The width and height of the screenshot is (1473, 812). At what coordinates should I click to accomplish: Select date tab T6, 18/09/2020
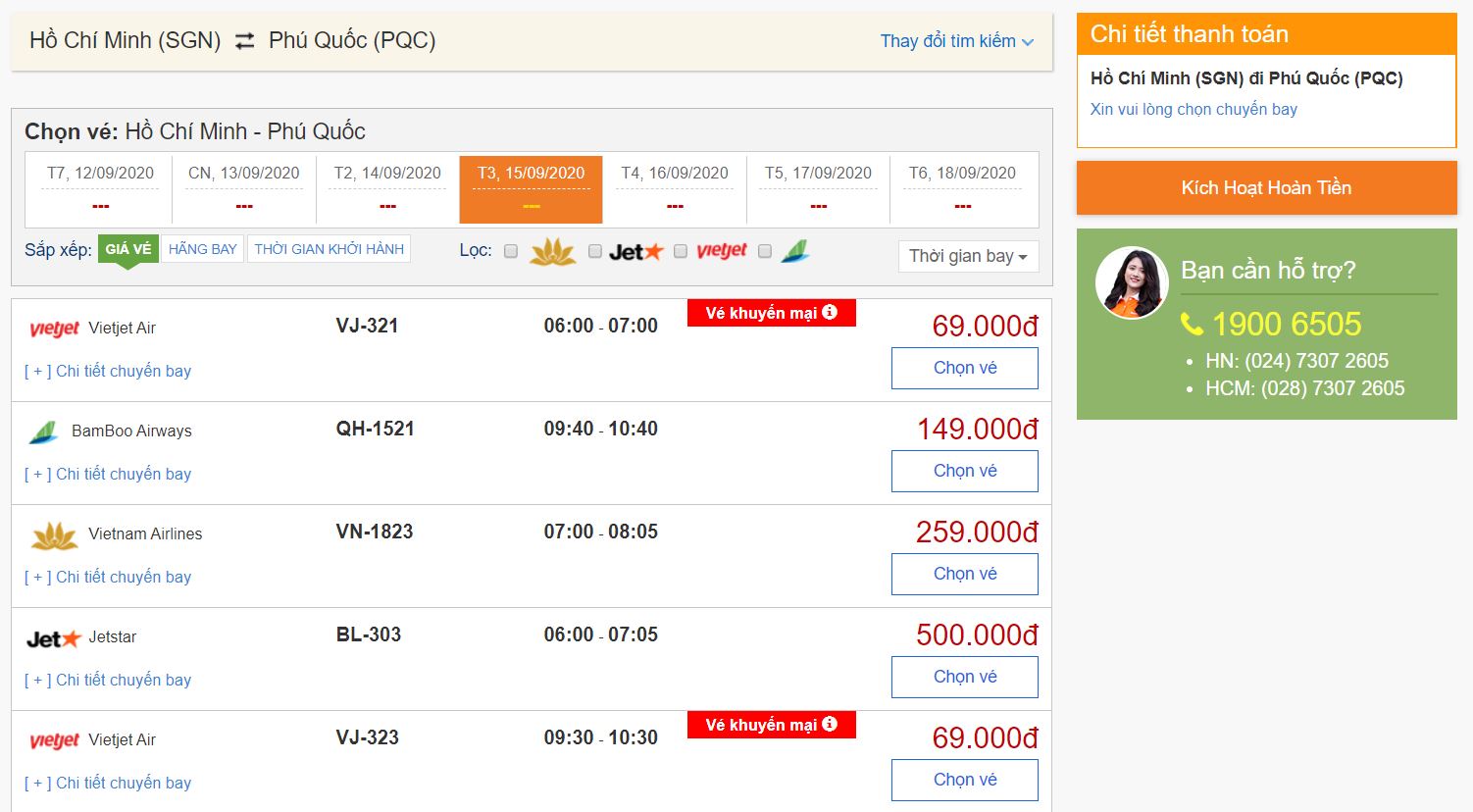pyautogui.click(x=963, y=188)
